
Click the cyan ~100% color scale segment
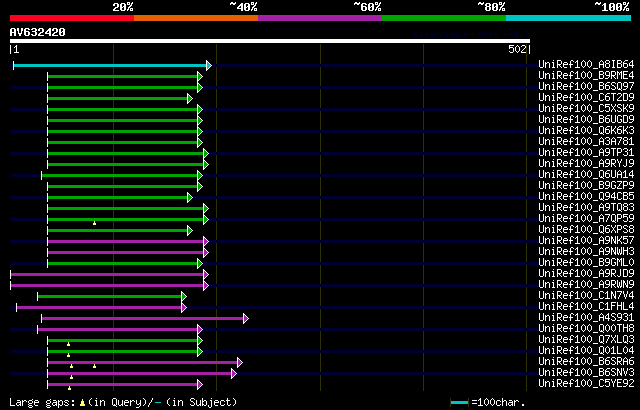point(569,18)
